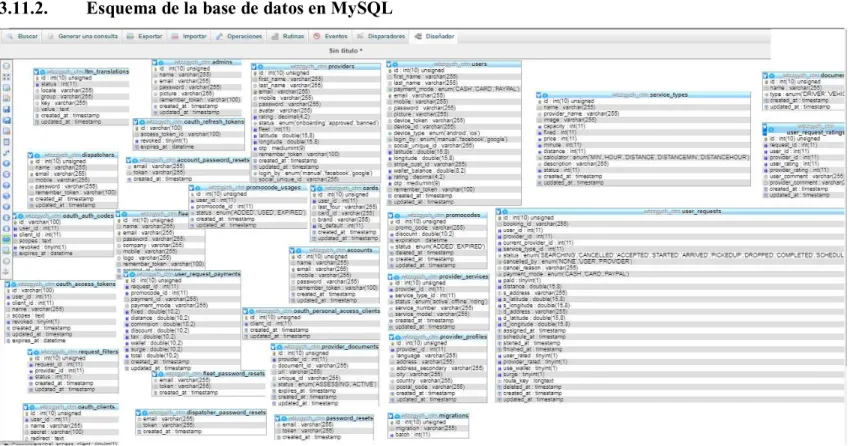Select last_four column in cards table
This screenshot has height=446, width=853.
click(x=345, y=207)
